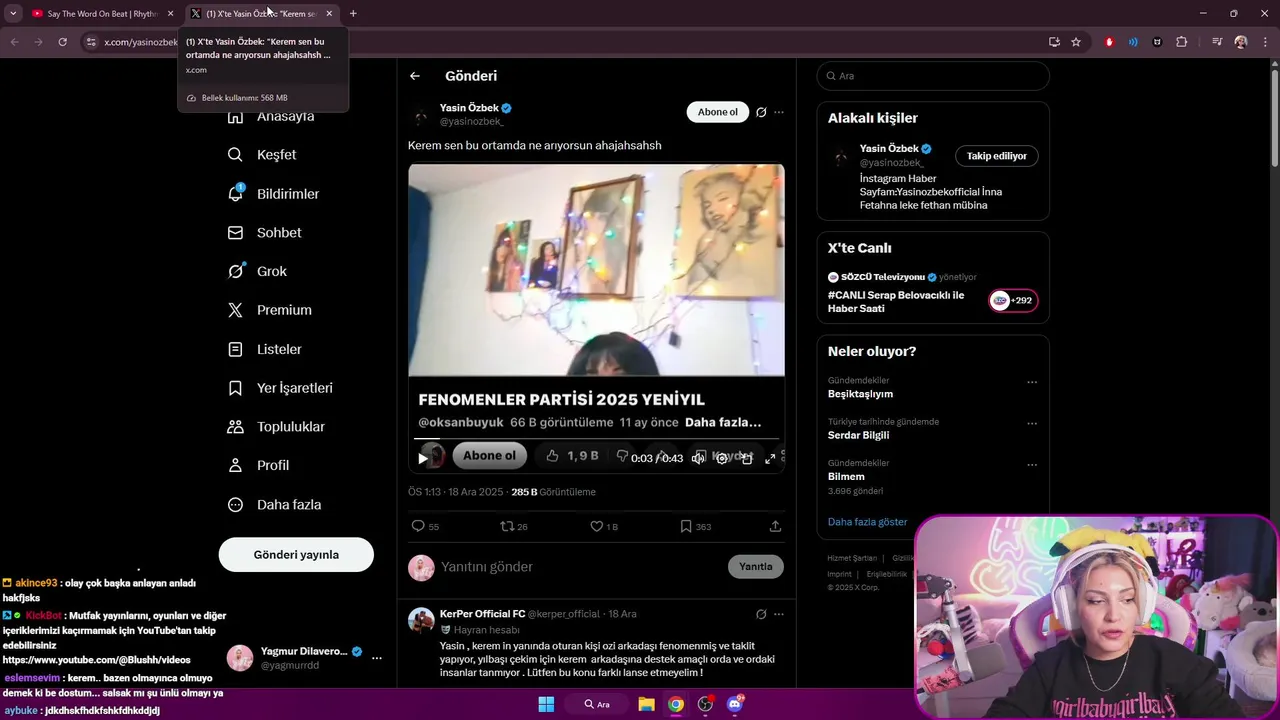Image resolution: width=1280 pixels, height=720 pixels.
Task: Open account switcher dots next to Yagmur Dilavero
Action: [377, 658]
